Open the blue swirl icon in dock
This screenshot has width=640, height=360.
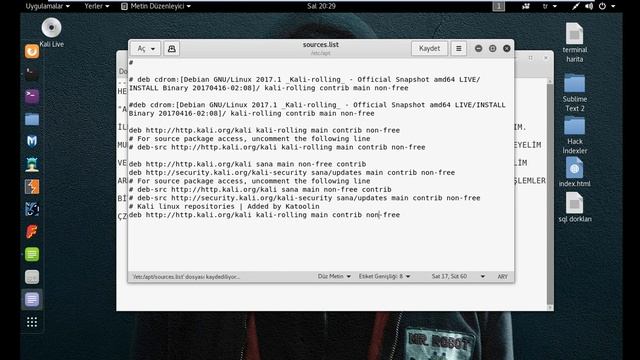[32, 209]
